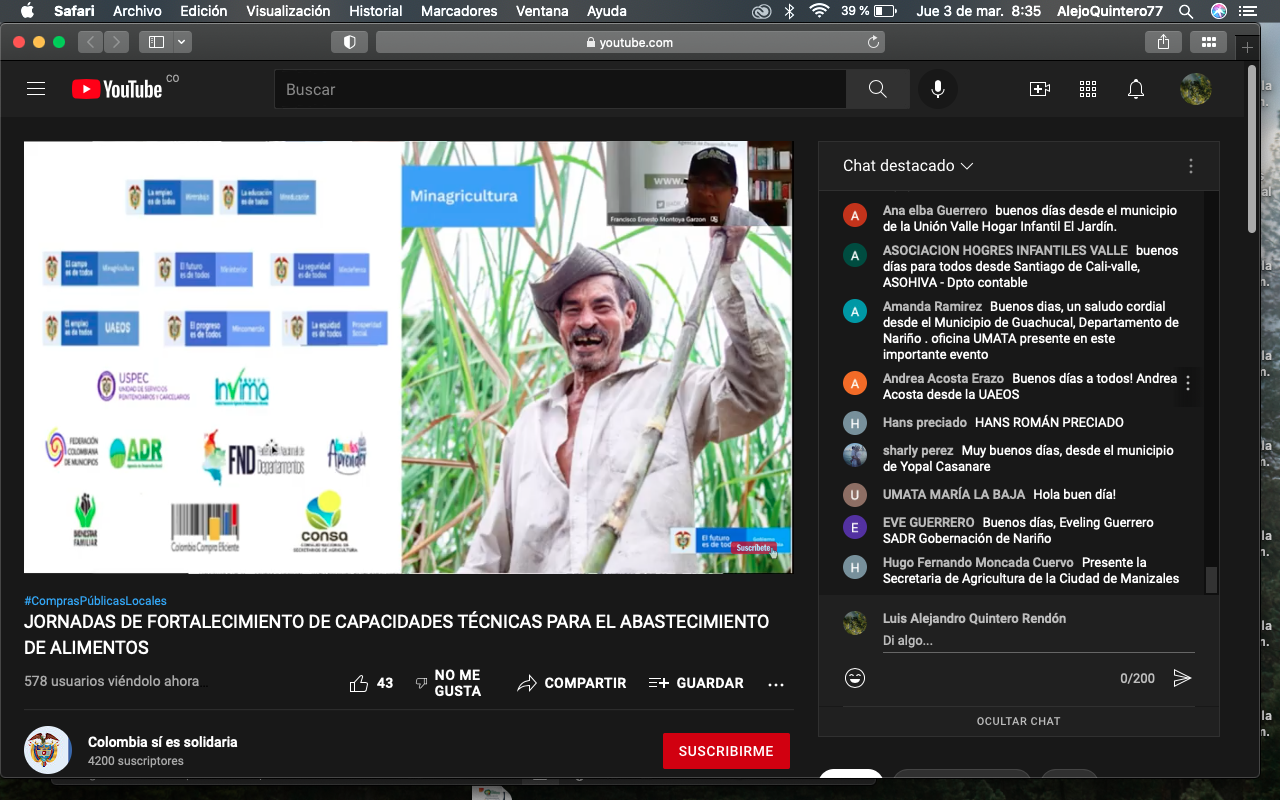Open channel avatar of Colombia sí es solidaria
1280x800 pixels.
pos(47,750)
